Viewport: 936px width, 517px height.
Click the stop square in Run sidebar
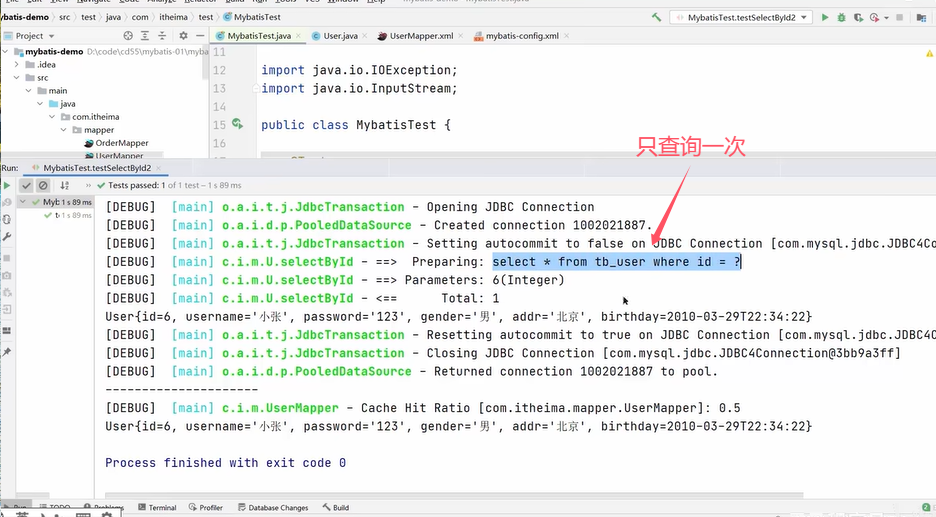click(7, 258)
